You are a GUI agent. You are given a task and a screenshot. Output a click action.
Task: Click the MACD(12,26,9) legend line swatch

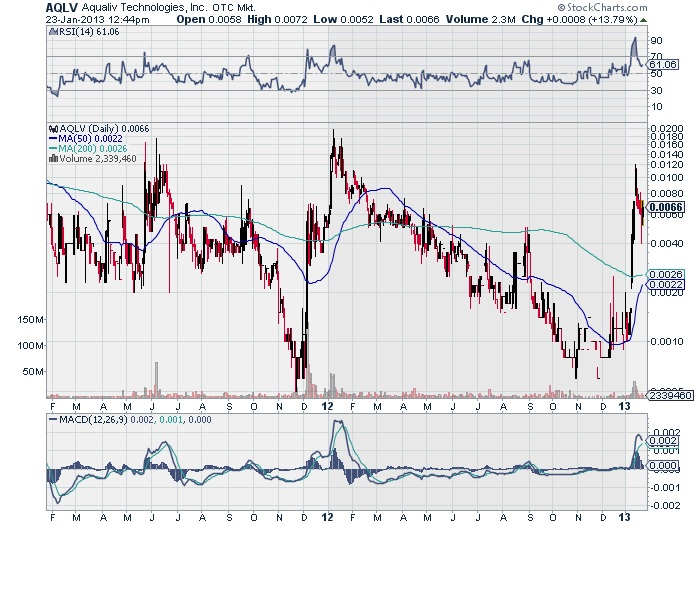click(53, 420)
